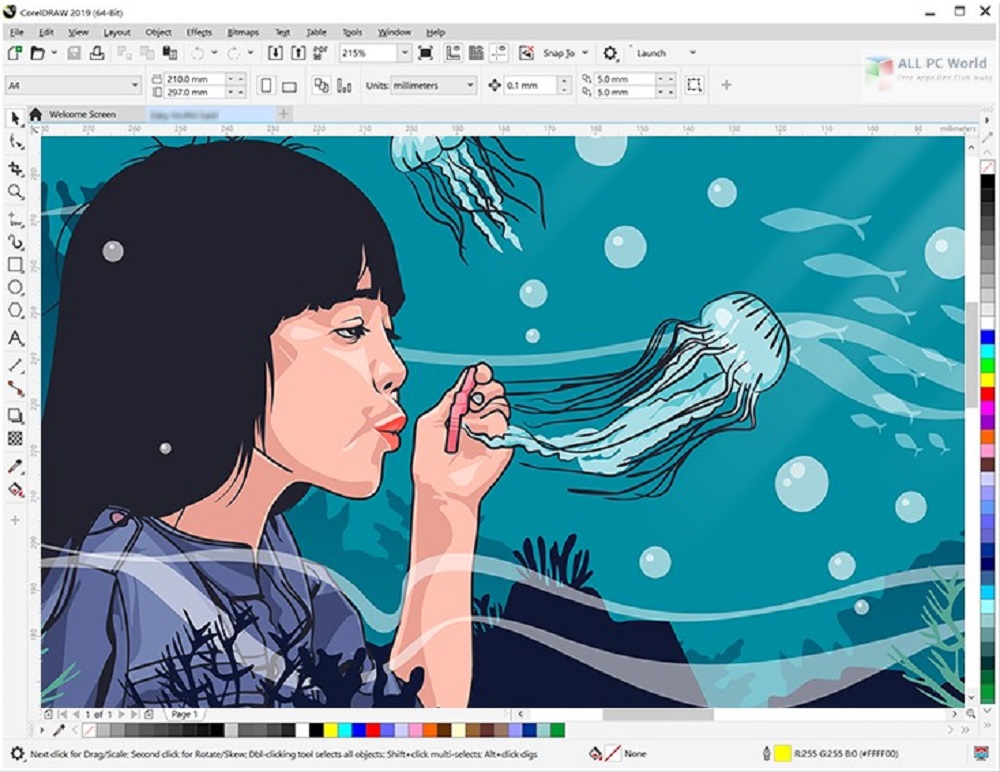Open the Object menu

point(158,32)
